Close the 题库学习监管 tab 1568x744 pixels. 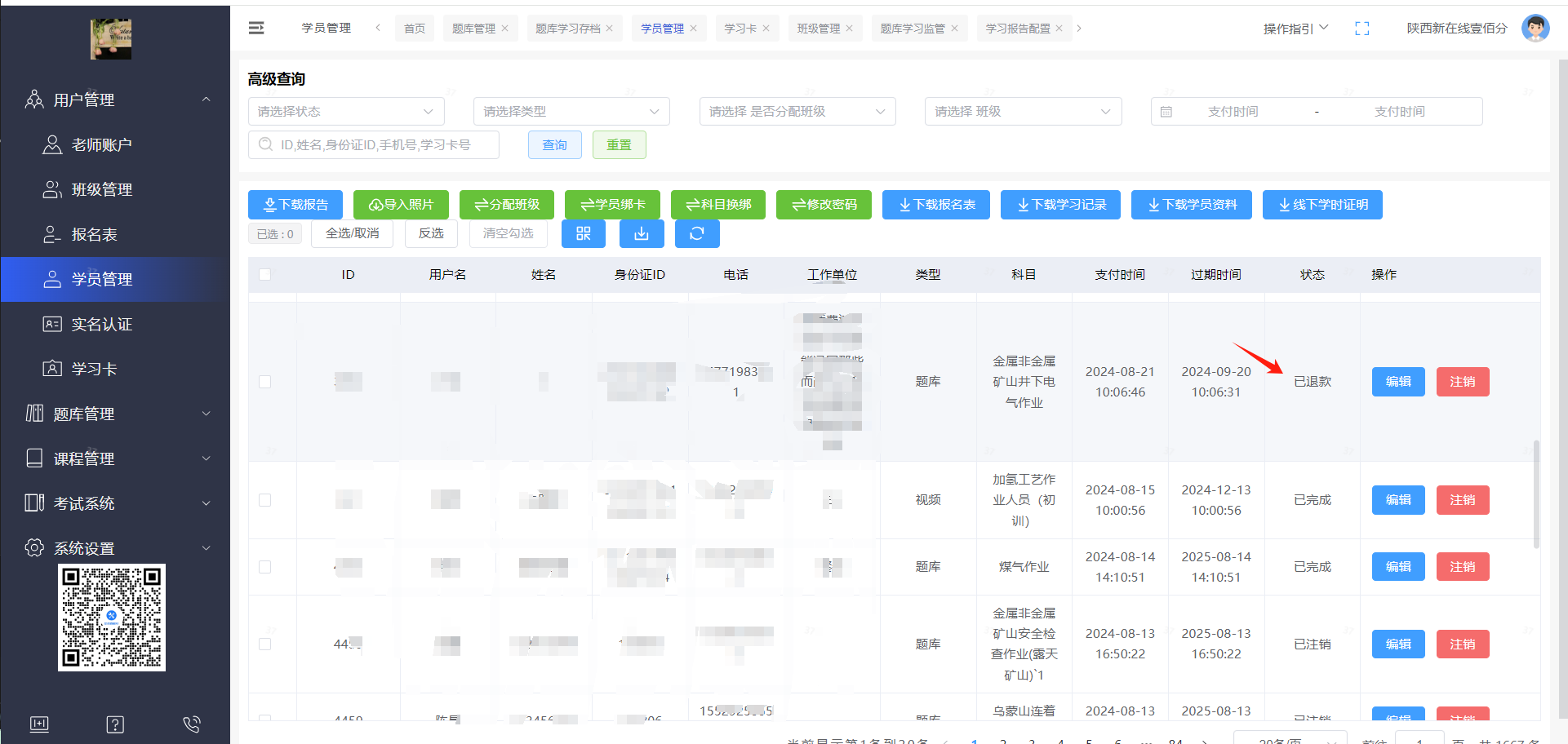coord(955,29)
